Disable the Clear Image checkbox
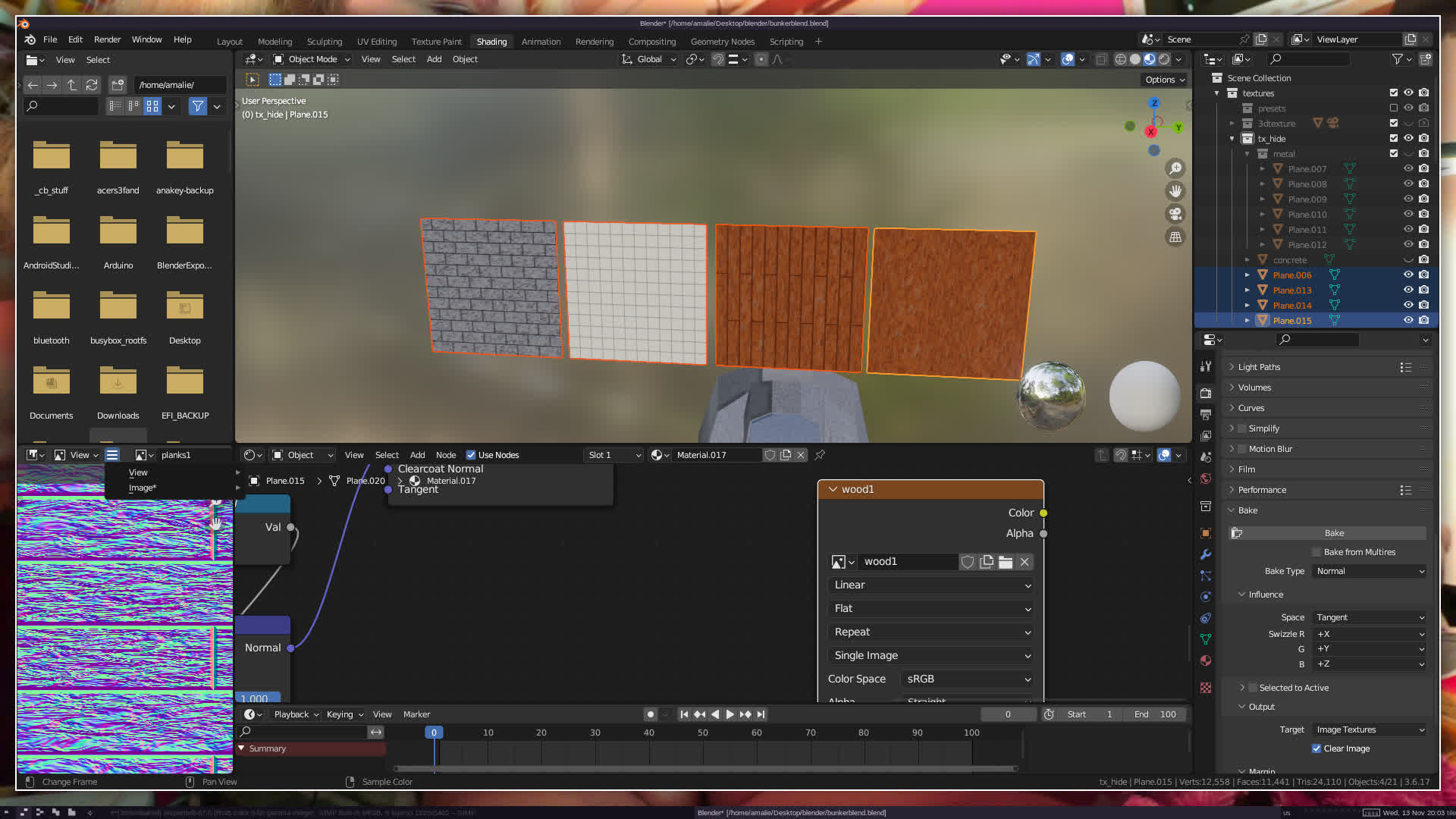The height and width of the screenshot is (819, 1456). point(1316,748)
